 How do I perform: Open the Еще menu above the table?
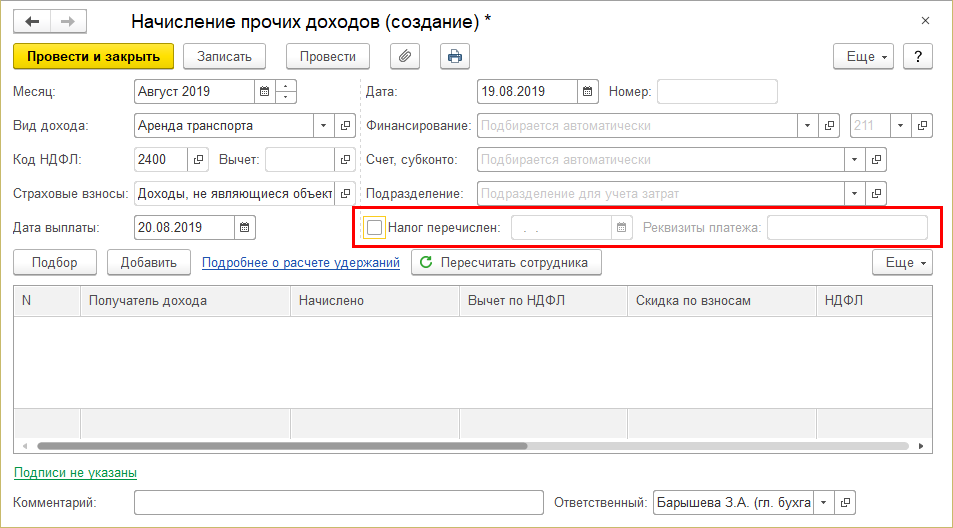pos(902,262)
